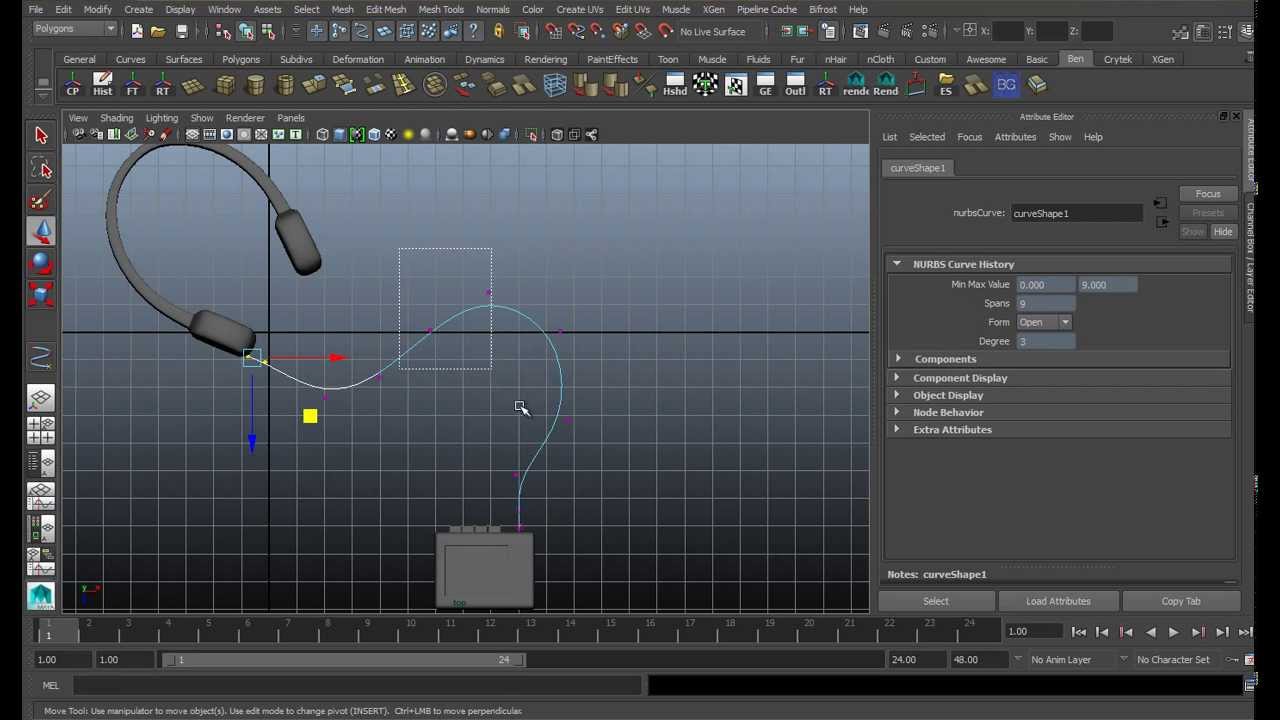The height and width of the screenshot is (720, 1280).
Task: Select the Rotate tool sphere icon
Action: click(x=41, y=263)
